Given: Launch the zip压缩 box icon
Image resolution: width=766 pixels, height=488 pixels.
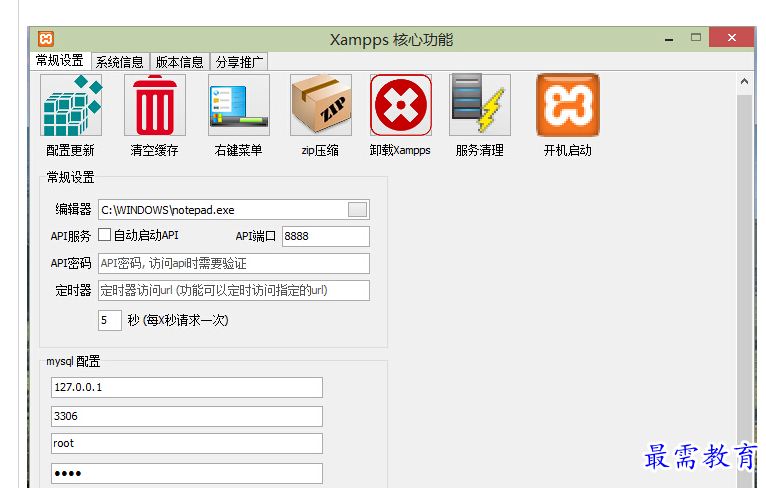Looking at the screenshot, I should [321, 105].
